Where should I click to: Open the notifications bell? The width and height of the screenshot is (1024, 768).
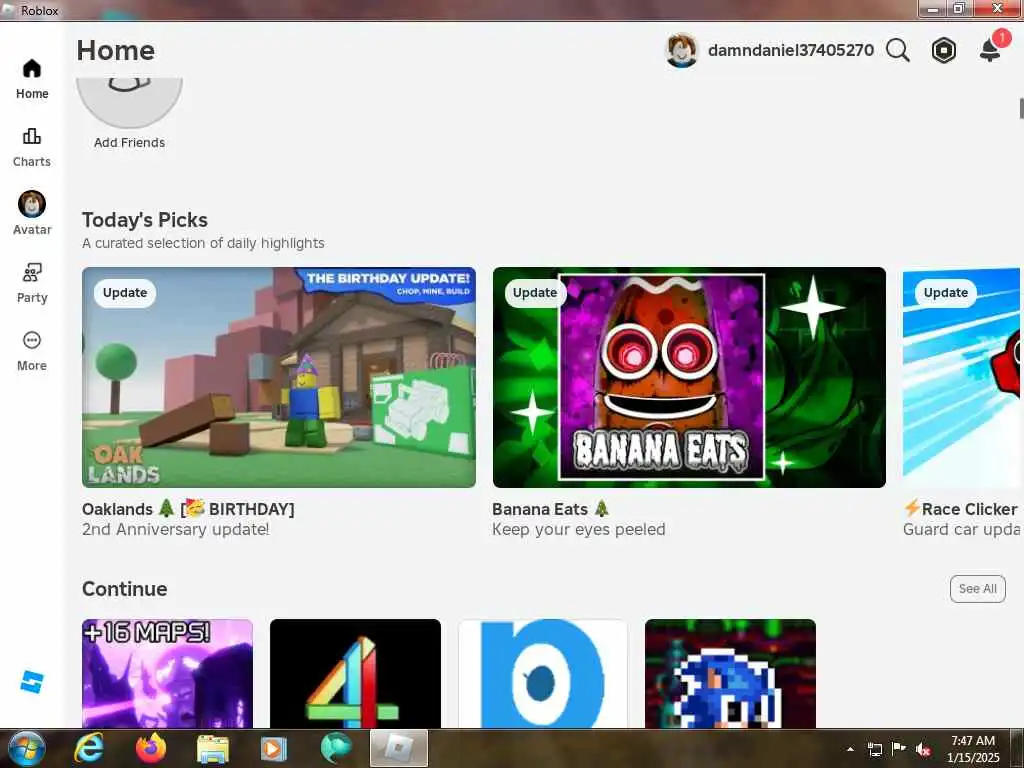click(990, 50)
